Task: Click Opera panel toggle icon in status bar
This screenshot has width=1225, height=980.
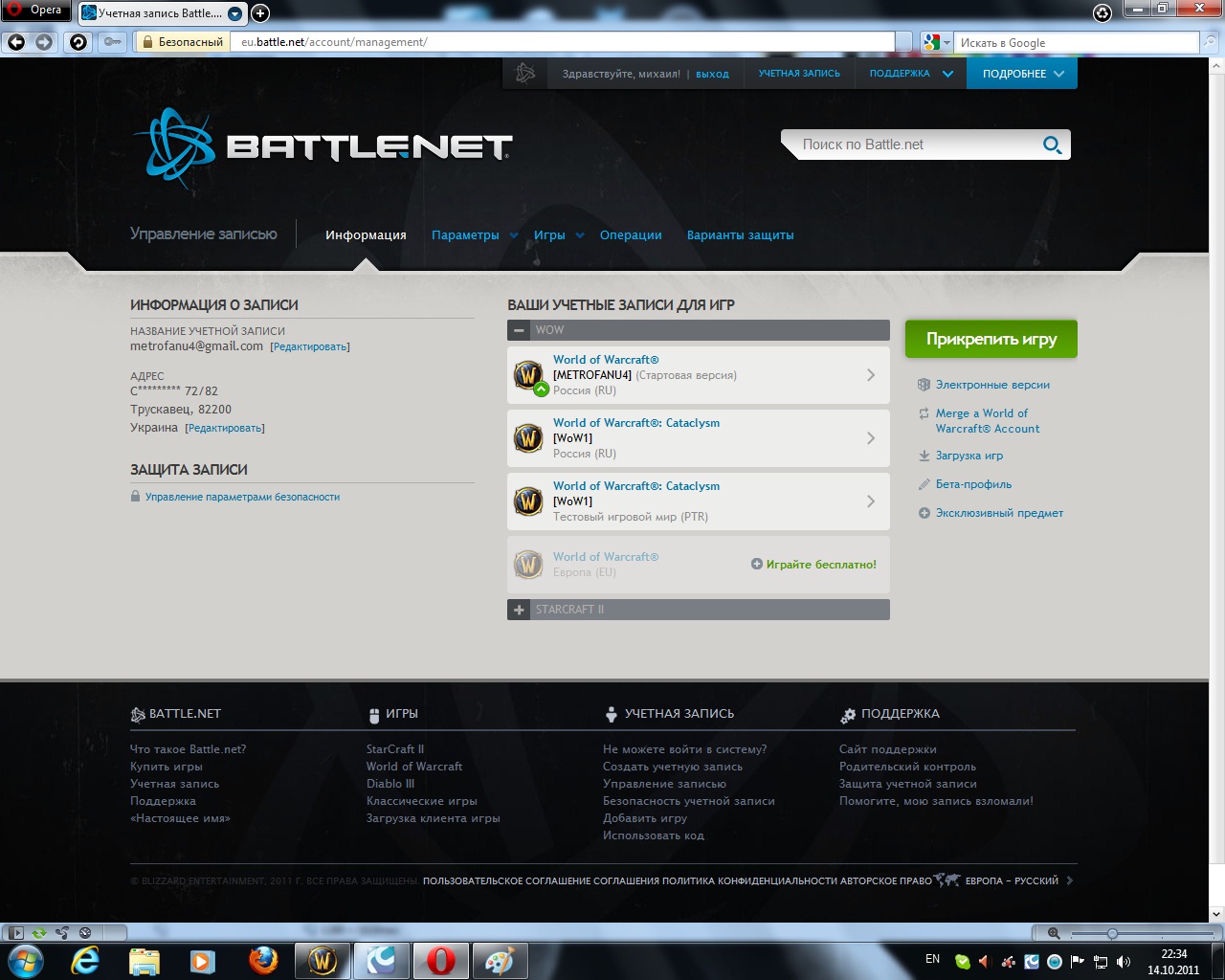Action: [14, 932]
